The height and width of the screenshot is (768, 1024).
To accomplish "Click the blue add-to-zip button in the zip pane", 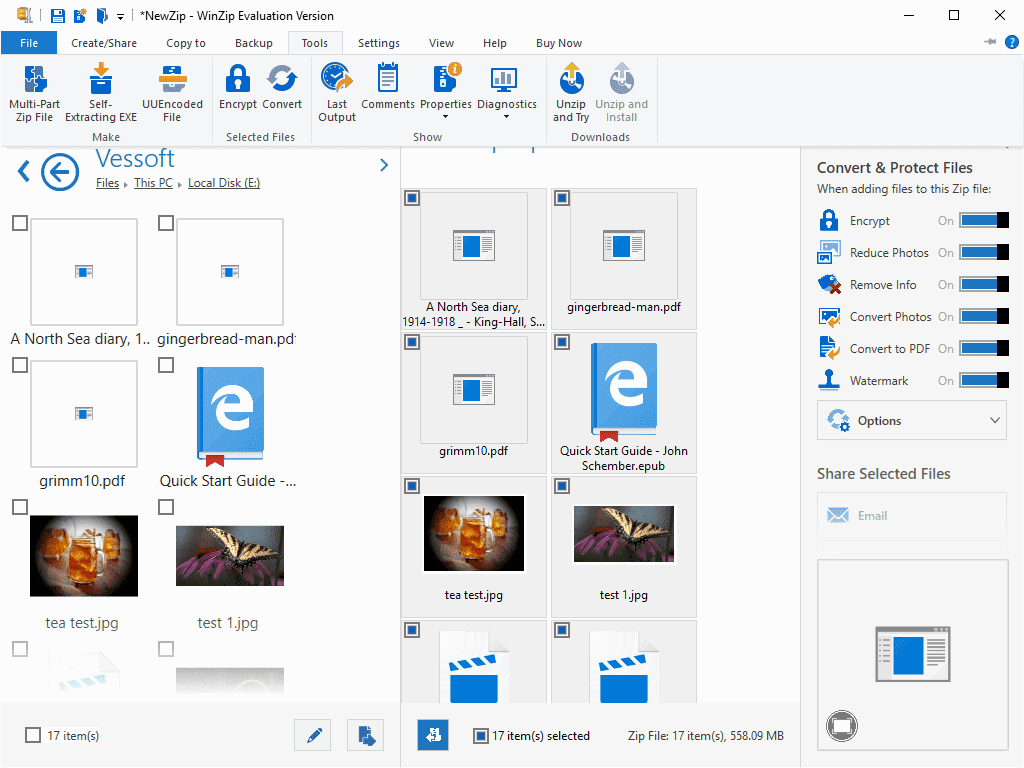I will 434,735.
